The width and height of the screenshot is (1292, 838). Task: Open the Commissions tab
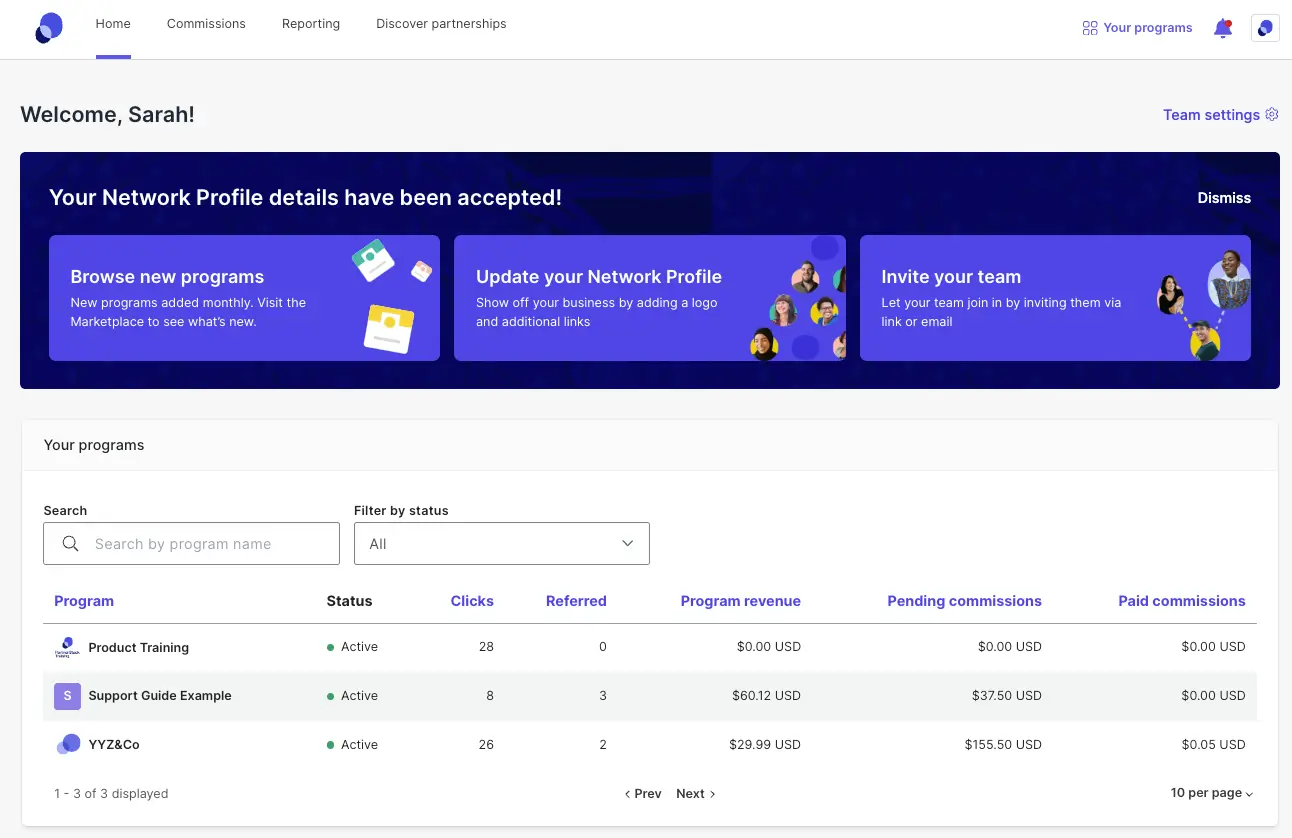point(206,24)
